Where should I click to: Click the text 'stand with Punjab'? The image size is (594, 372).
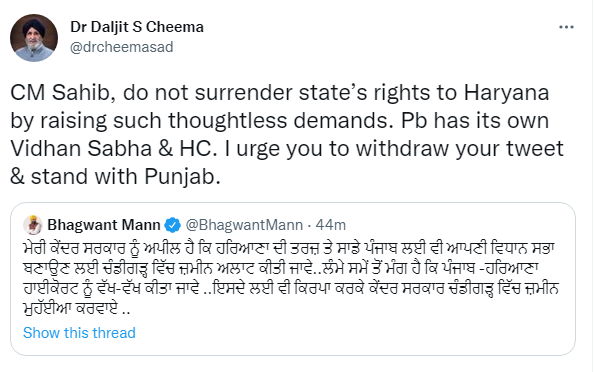pyautogui.click(x=125, y=177)
